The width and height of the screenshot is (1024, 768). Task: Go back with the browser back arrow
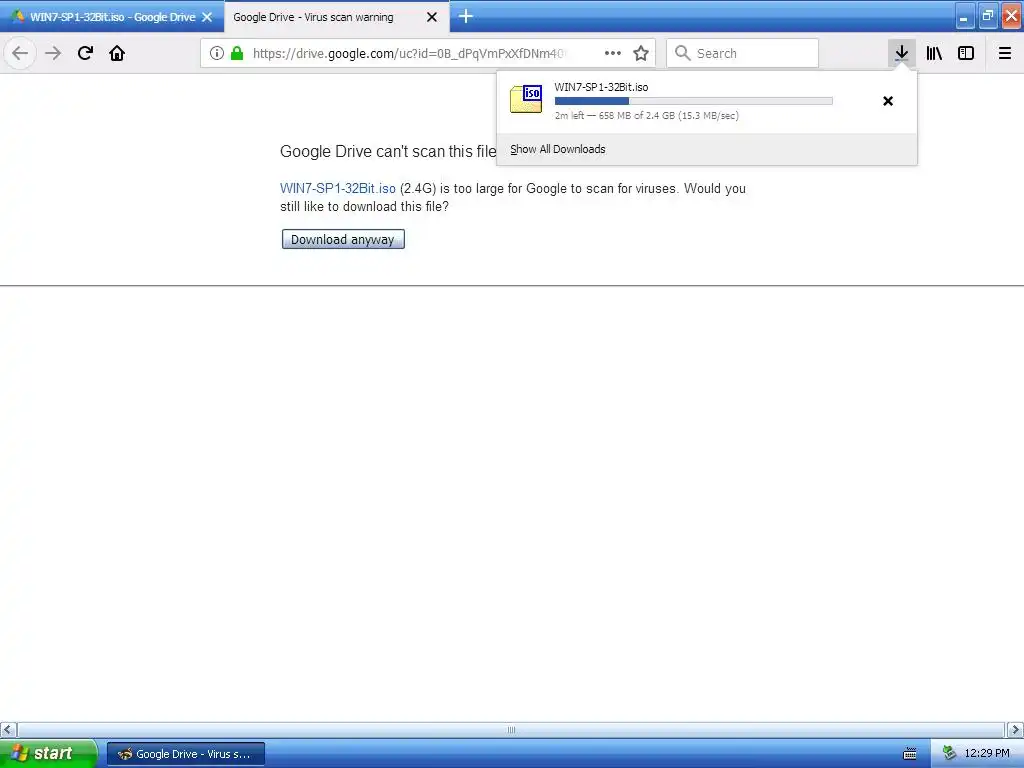tap(20, 53)
